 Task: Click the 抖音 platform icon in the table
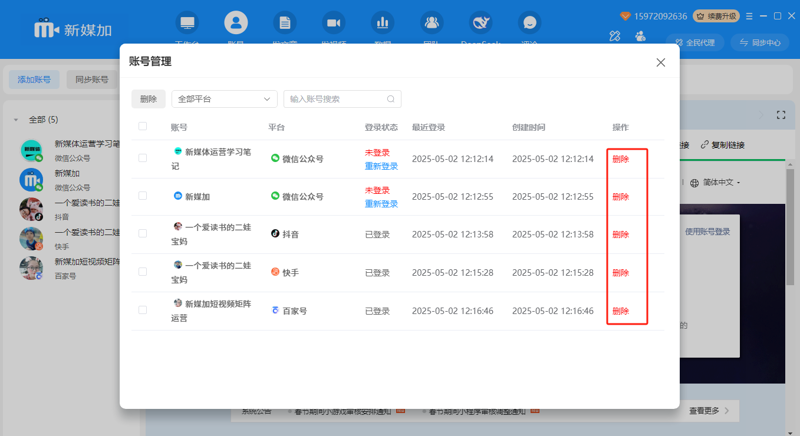(x=275, y=234)
